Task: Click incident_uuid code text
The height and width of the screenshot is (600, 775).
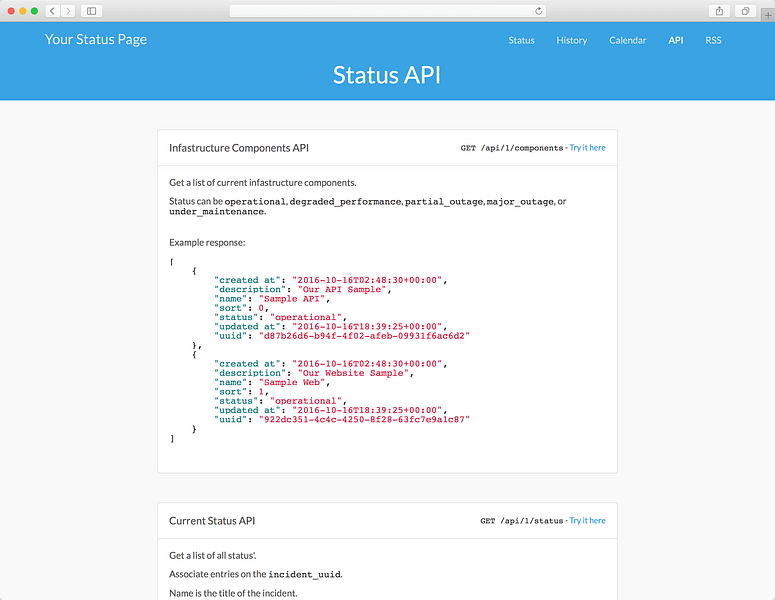Action: (x=304, y=574)
